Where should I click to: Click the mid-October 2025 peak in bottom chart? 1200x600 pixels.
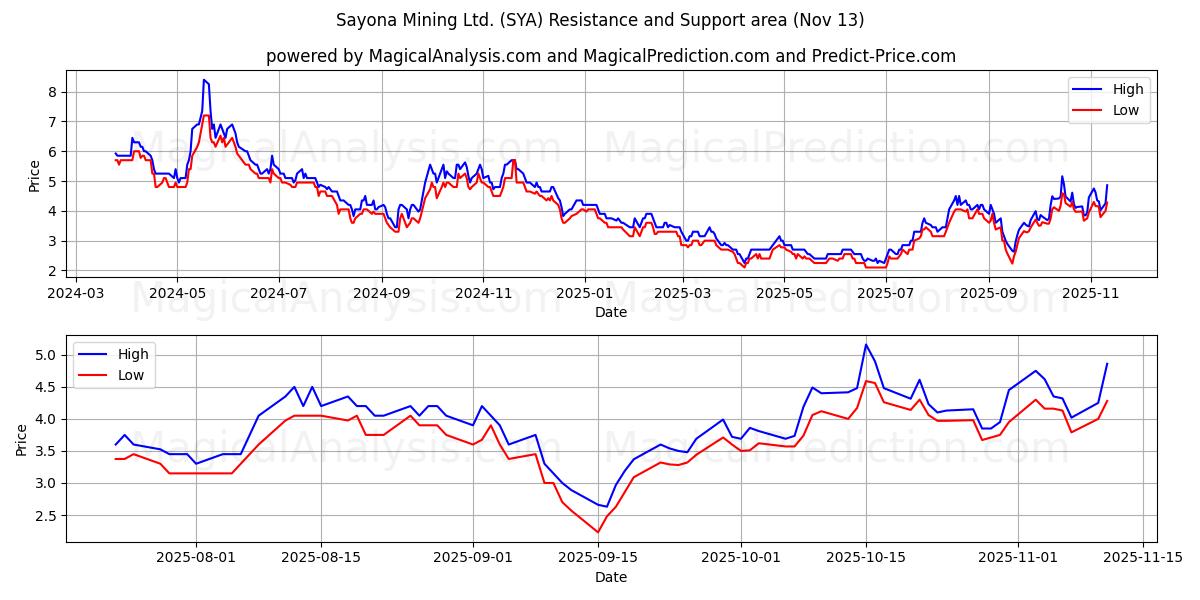[x=866, y=345]
